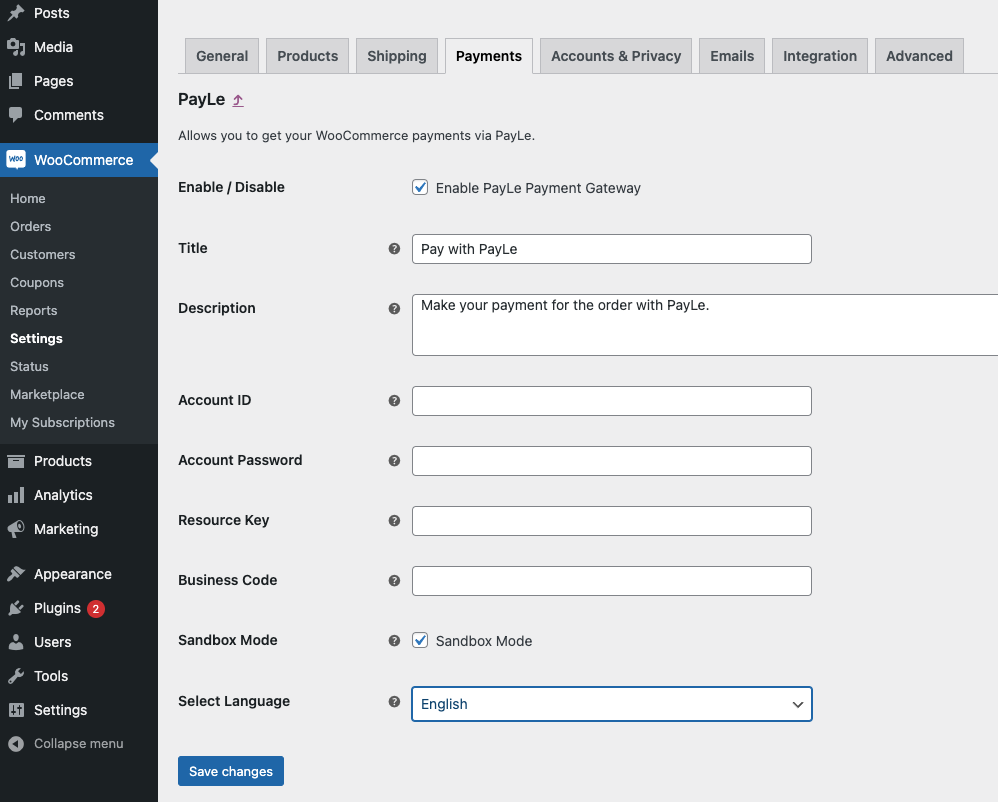Click the help icon beside Account Password

(x=395, y=461)
